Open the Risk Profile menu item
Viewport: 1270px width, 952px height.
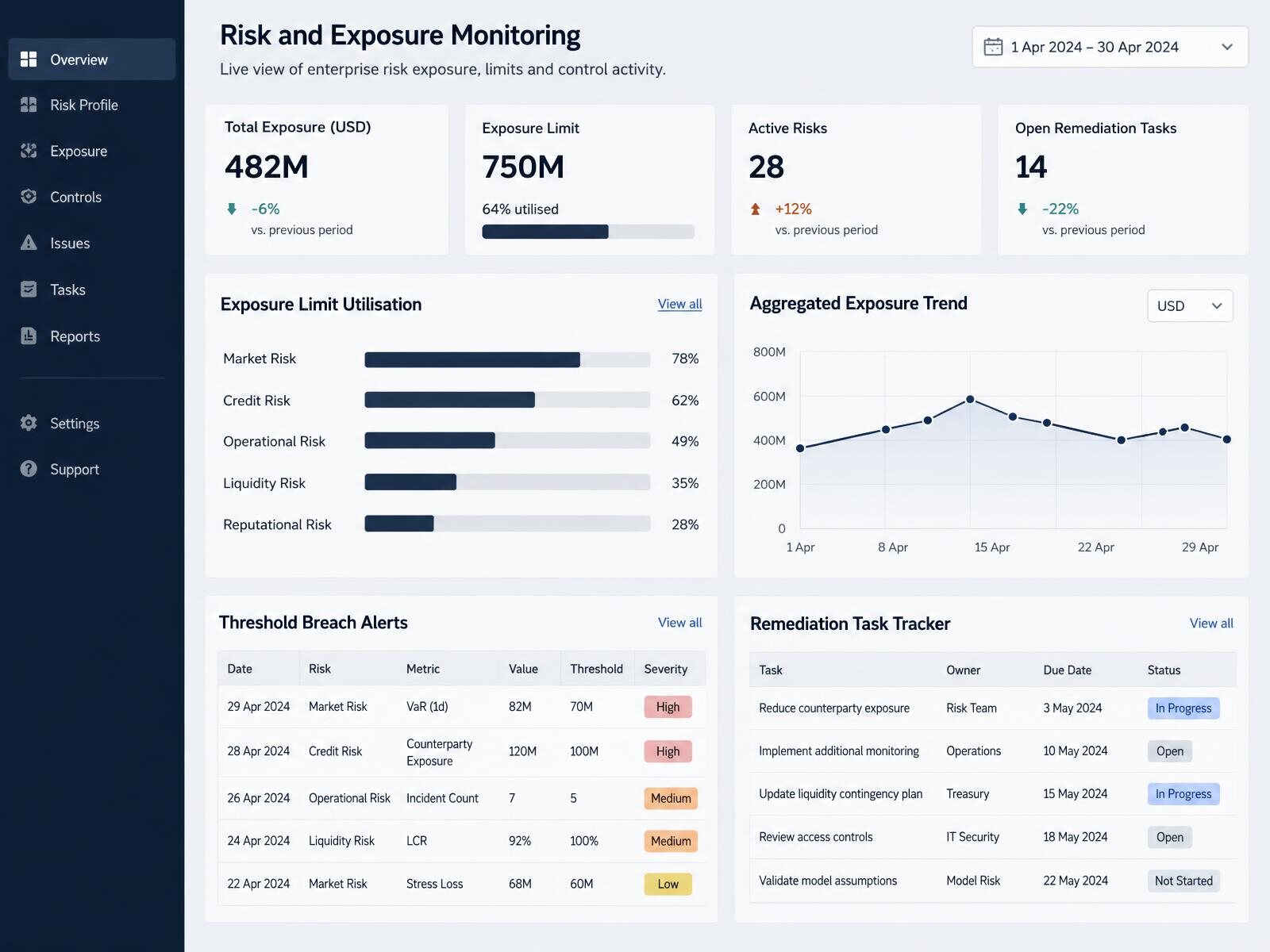point(92,105)
